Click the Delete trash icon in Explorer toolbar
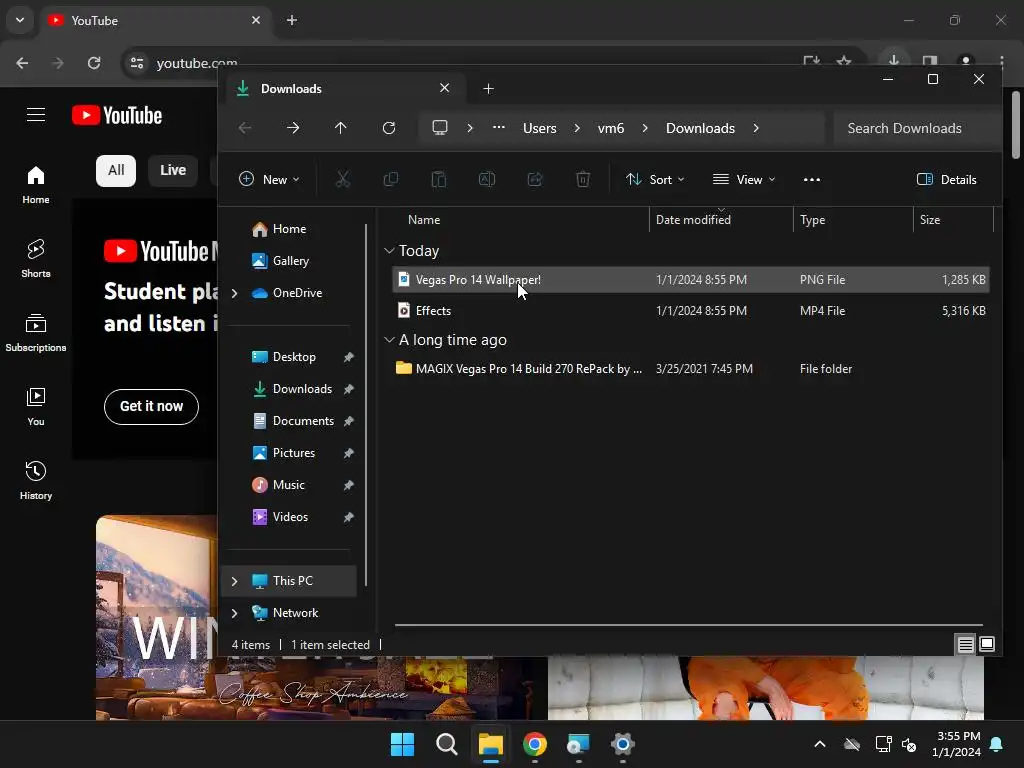This screenshot has height=768, width=1024. click(583, 180)
